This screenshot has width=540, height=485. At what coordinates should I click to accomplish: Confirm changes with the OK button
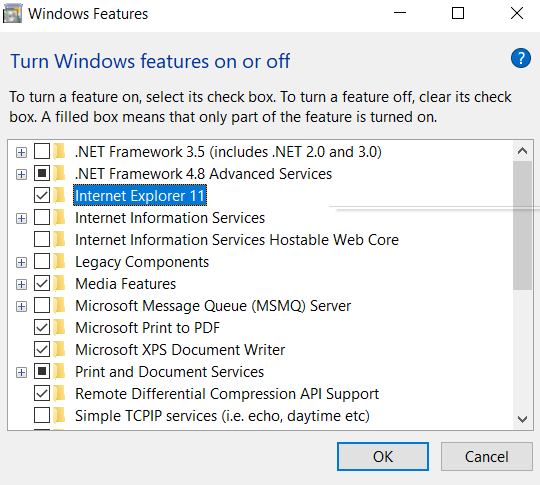pos(383,456)
